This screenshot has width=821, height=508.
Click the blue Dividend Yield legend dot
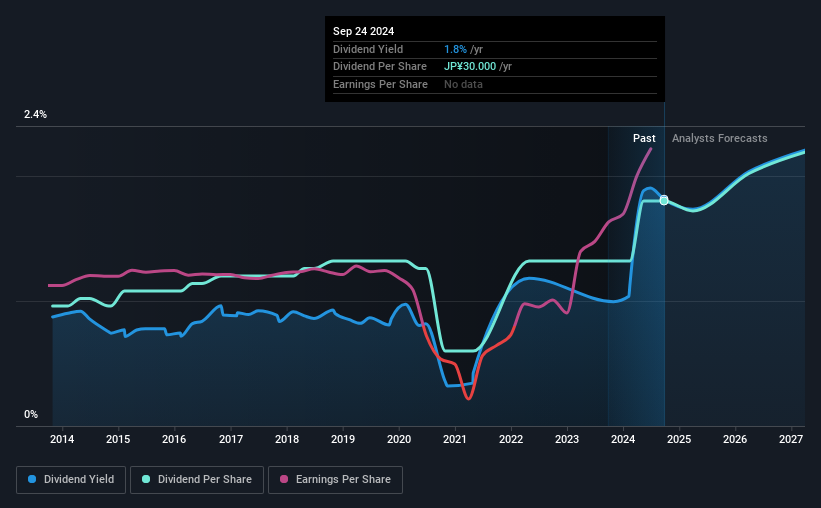32,479
